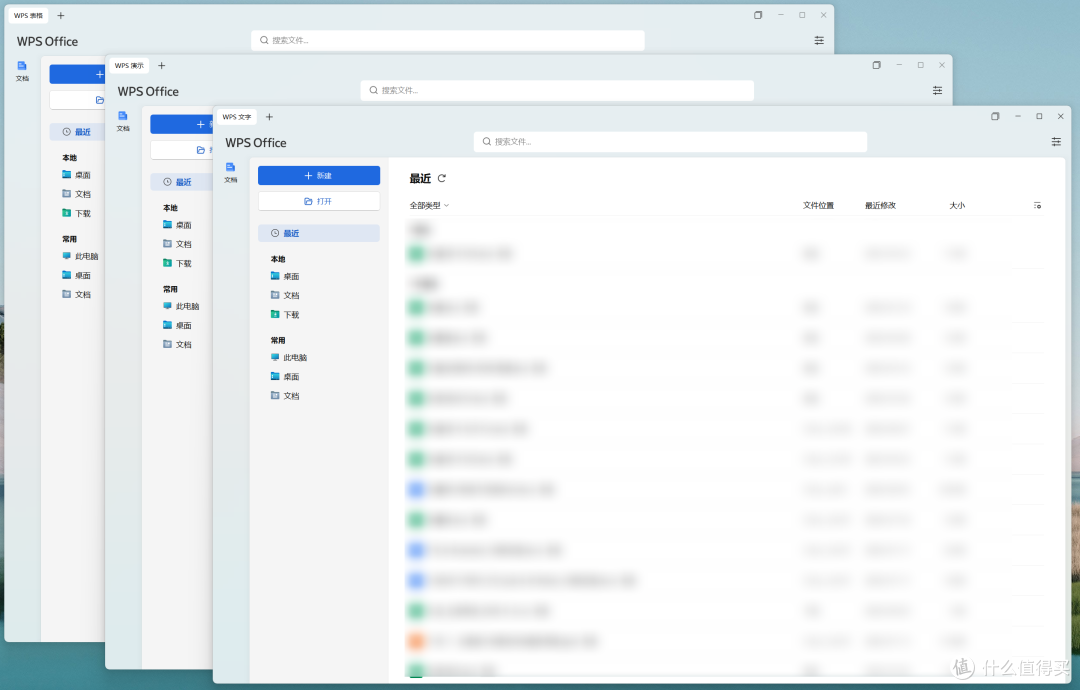Open 文档 under 本地 in WPS 演示
This screenshot has height=690, width=1080.
point(178,244)
